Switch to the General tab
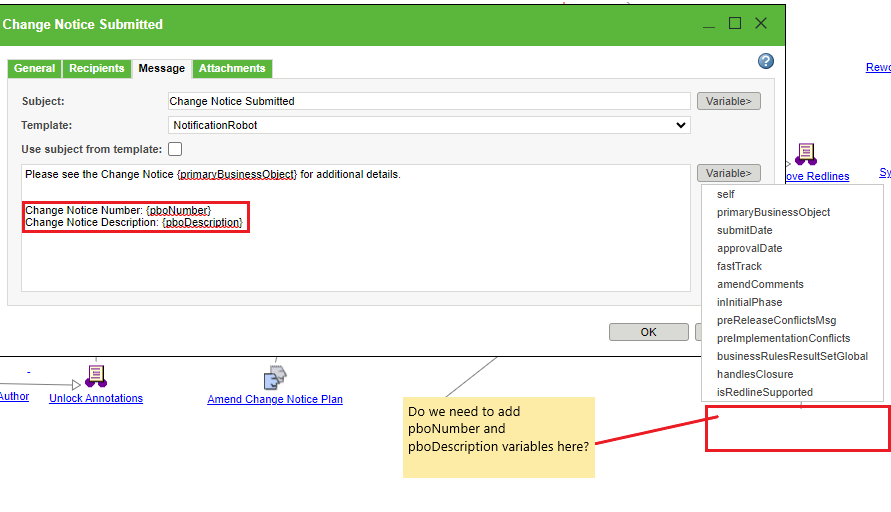The width and height of the screenshot is (891, 512). click(x=34, y=68)
